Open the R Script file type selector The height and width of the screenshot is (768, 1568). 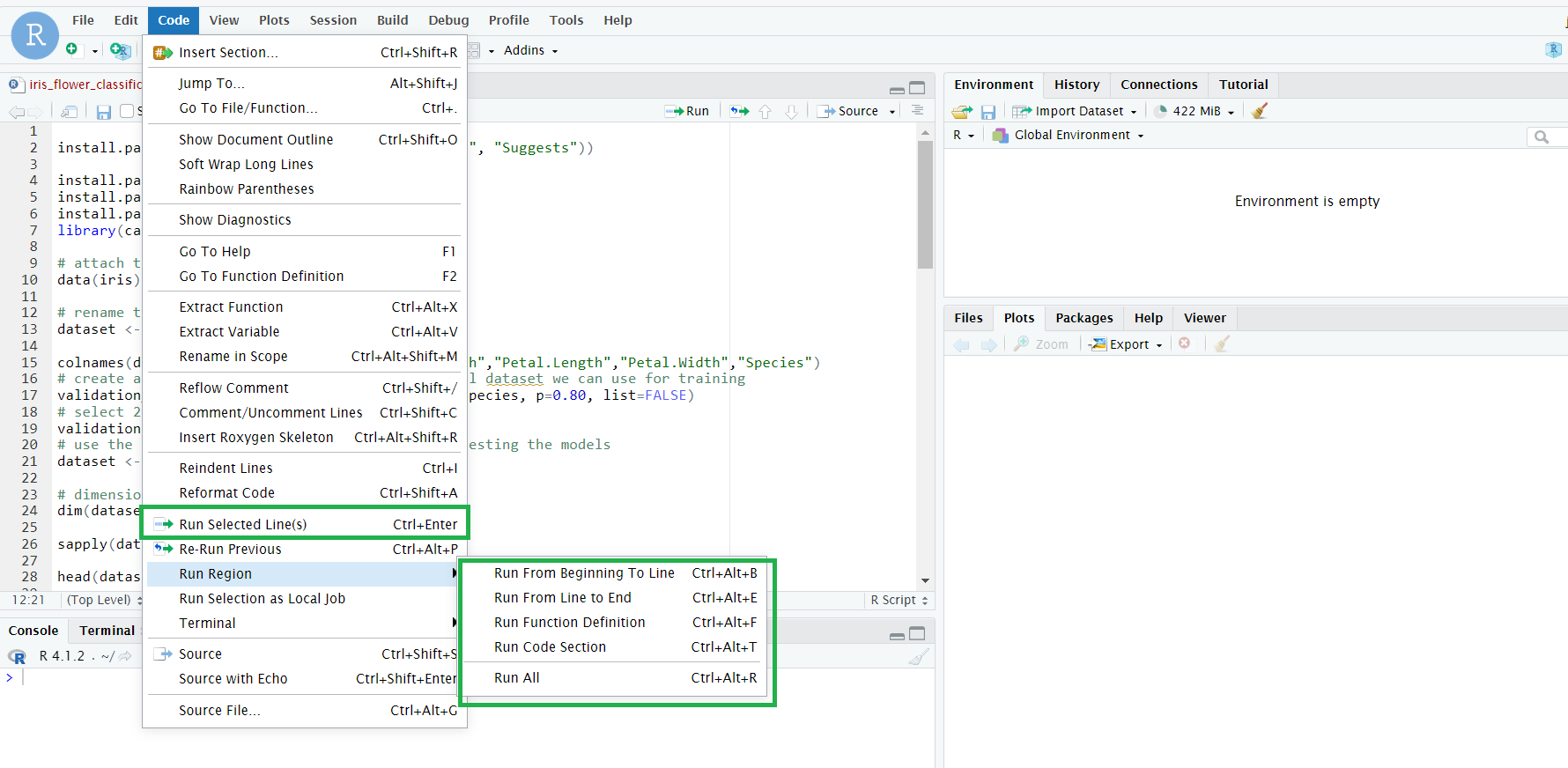pyautogui.click(x=899, y=600)
